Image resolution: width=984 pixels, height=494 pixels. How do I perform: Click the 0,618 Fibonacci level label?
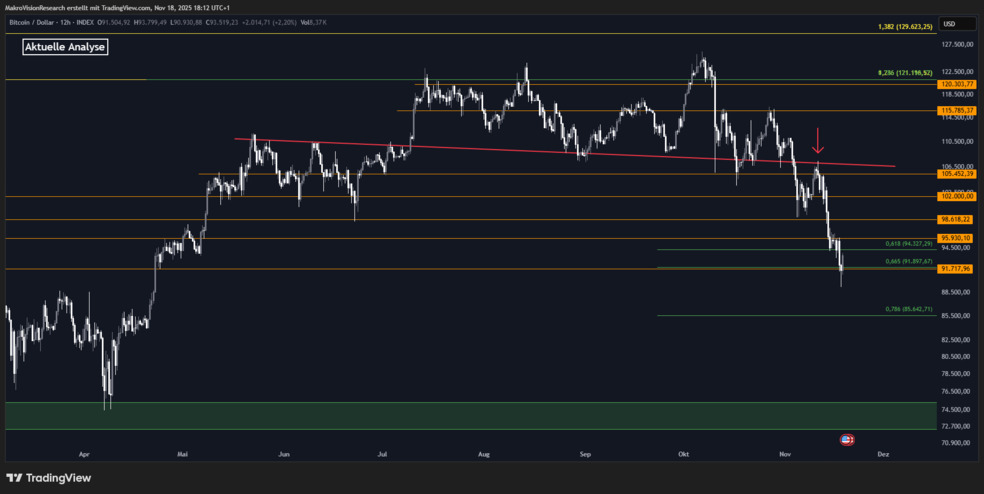click(908, 243)
